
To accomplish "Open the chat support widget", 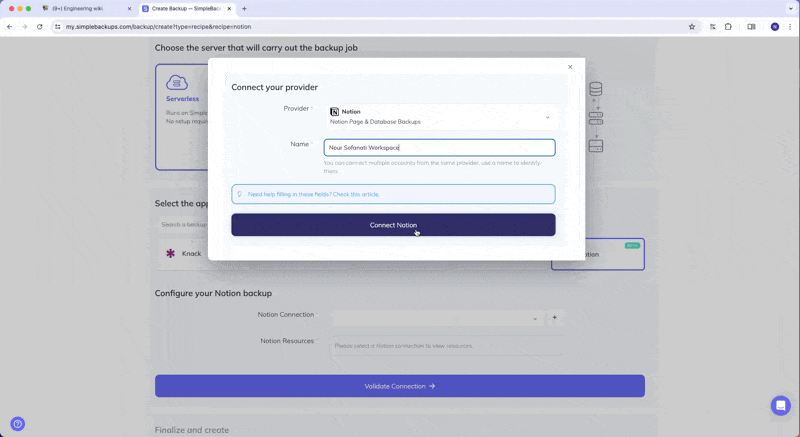I will pos(780,406).
